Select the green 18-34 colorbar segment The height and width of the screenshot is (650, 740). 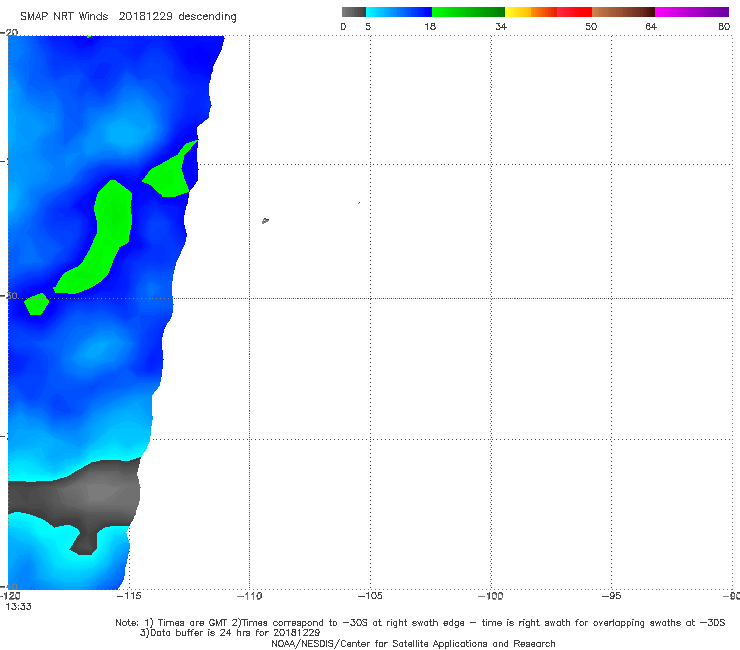[x=468, y=12]
